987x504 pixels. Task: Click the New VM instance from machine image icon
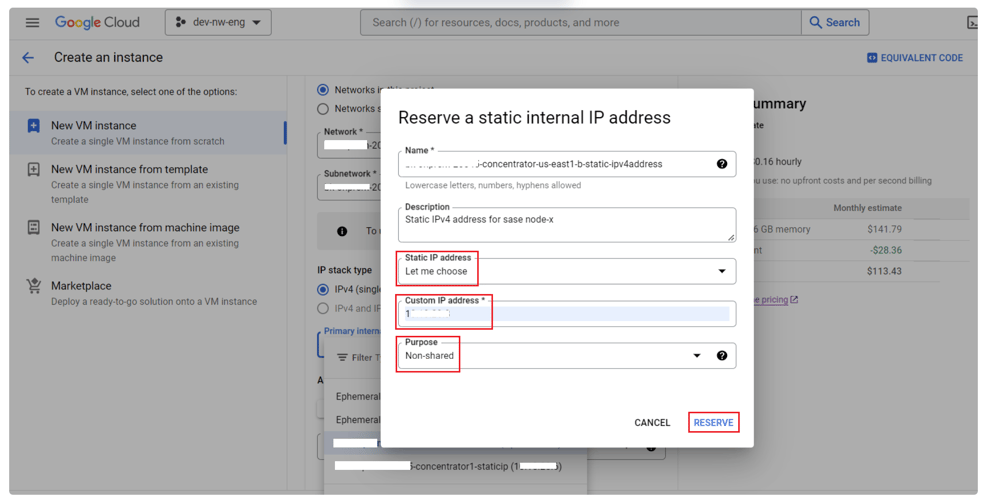tap(34, 228)
